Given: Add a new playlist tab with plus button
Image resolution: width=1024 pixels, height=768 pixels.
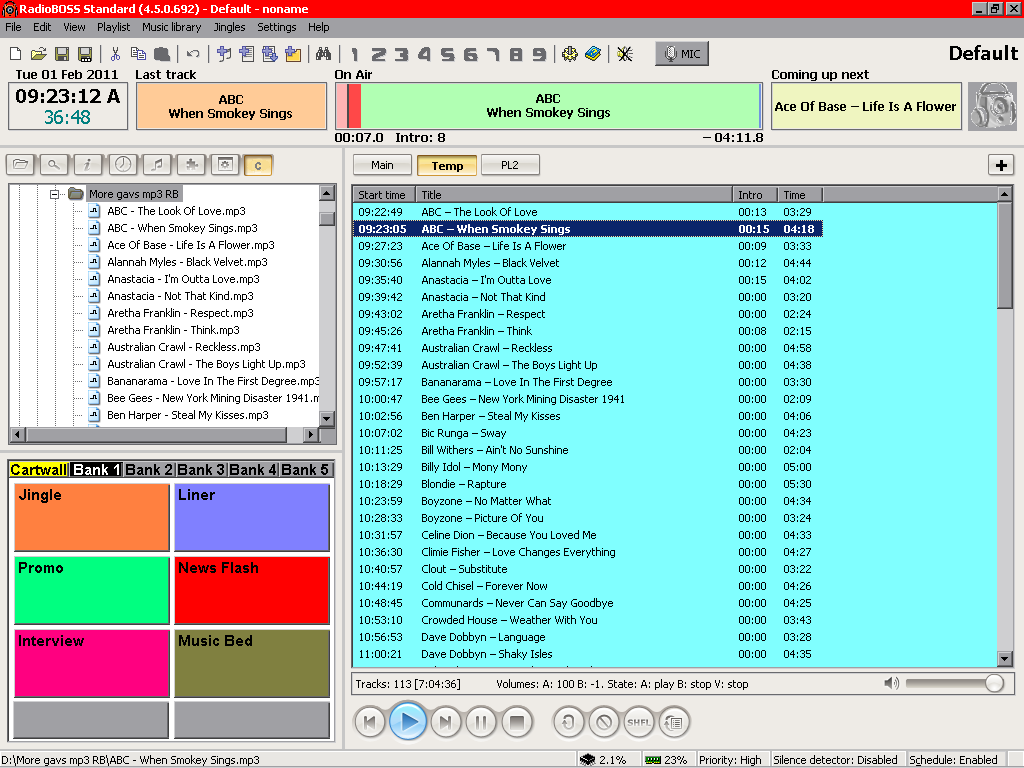Looking at the screenshot, I should tap(1000, 165).
